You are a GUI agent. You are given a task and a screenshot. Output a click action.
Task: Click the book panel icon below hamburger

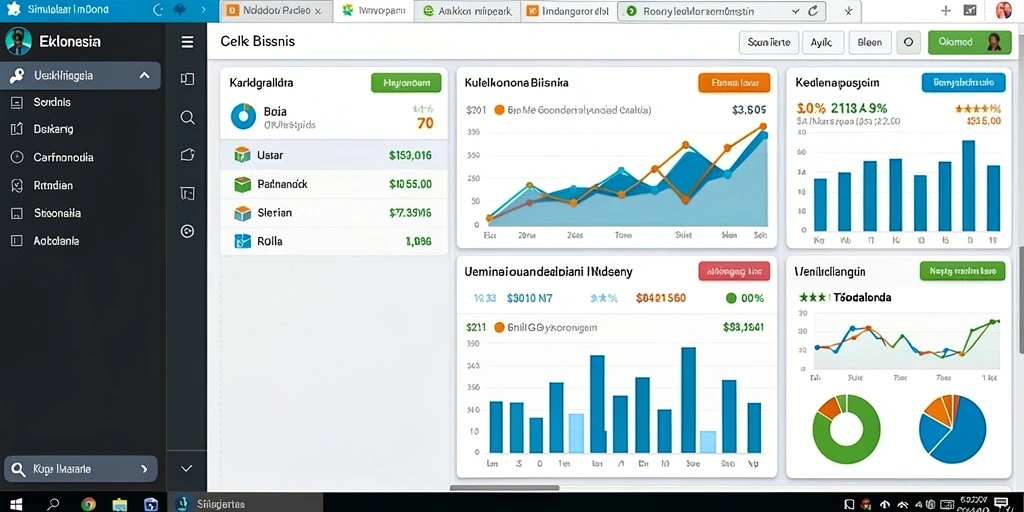[187, 79]
